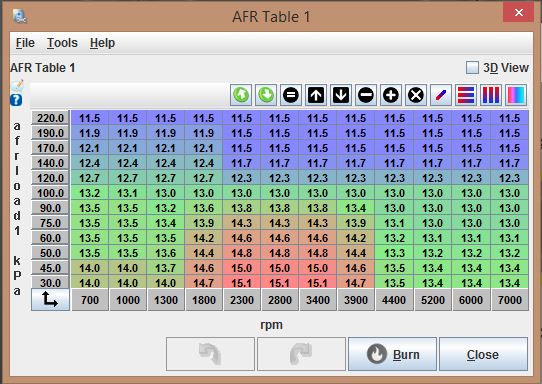Click the multiply cells X icon

(x=416, y=95)
